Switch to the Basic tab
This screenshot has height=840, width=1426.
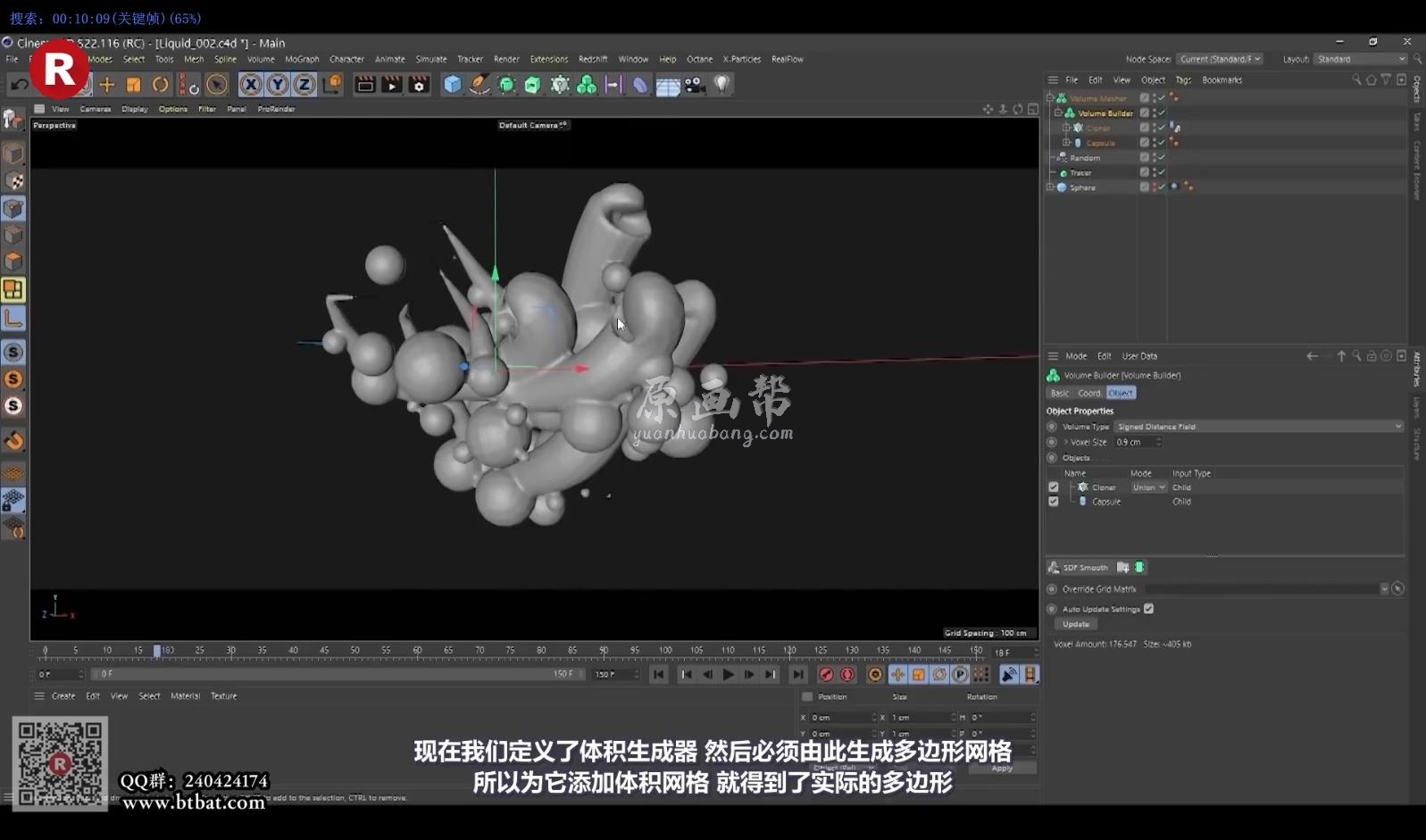click(x=1059, y=393)
